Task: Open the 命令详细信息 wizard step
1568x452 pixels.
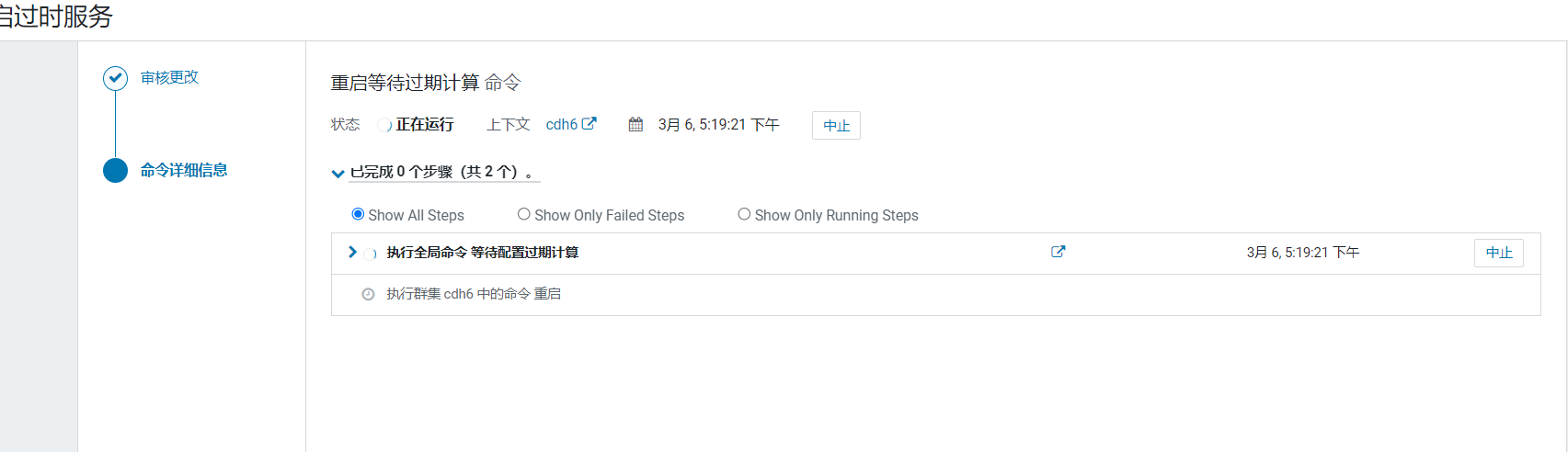Action: (x=184, y=170)
